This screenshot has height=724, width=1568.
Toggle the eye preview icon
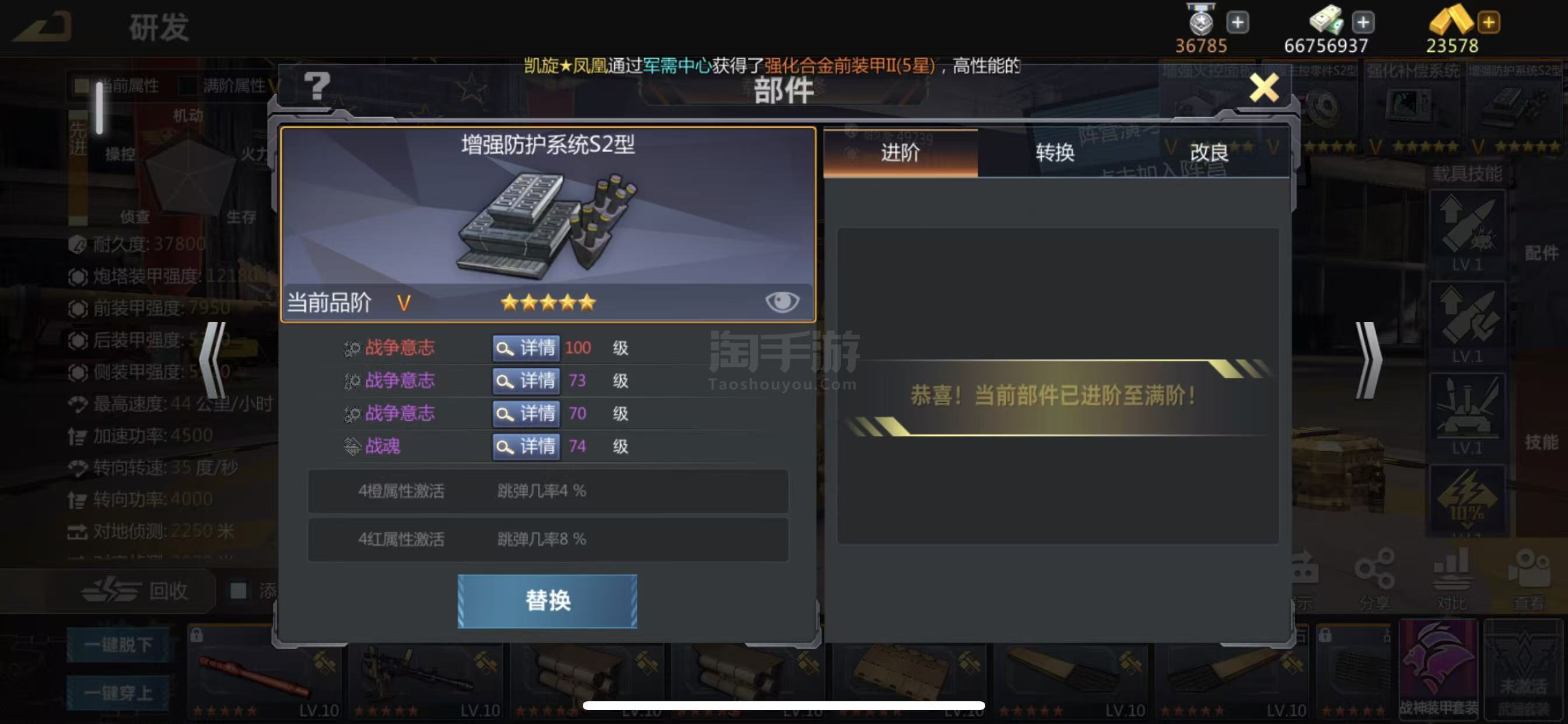pyautogui.click(x=782, y=301)
